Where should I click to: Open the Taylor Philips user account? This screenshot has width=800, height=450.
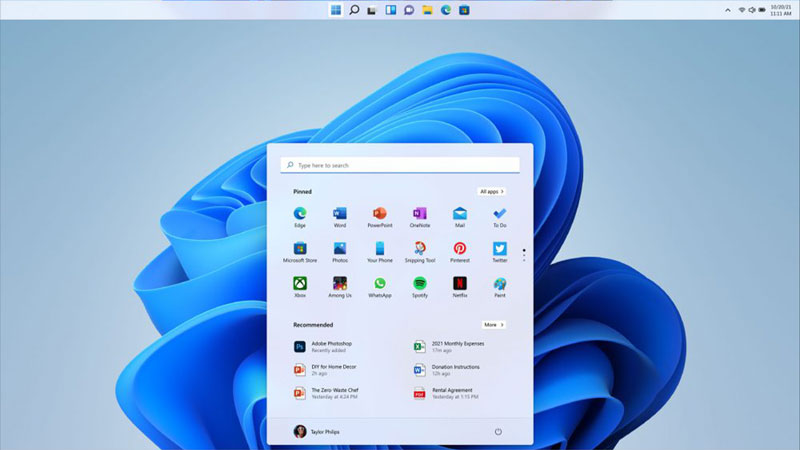point(316,432)
